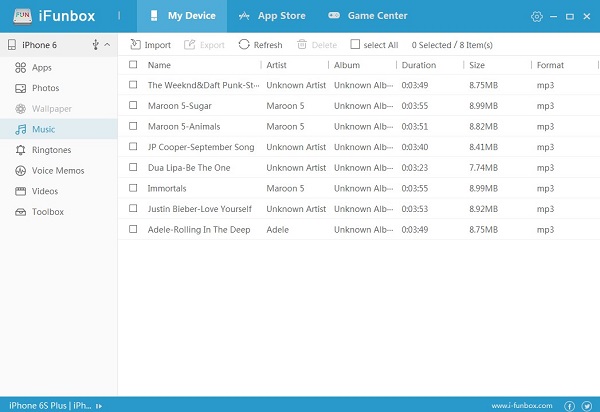Click the Refresh circular arrow icon
The image size is (600, 412).
pyautogui.click(x=244, y=45)
